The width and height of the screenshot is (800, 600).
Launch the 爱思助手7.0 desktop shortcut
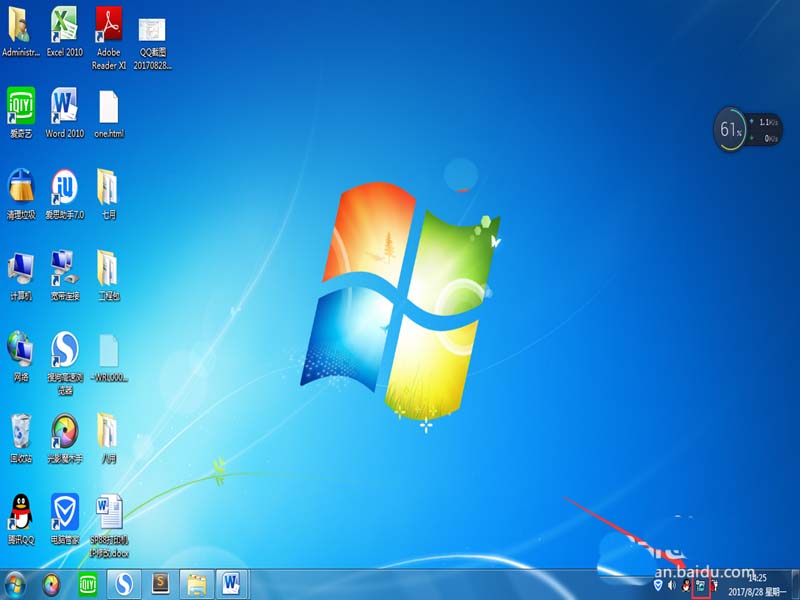[x=64, y=194]
